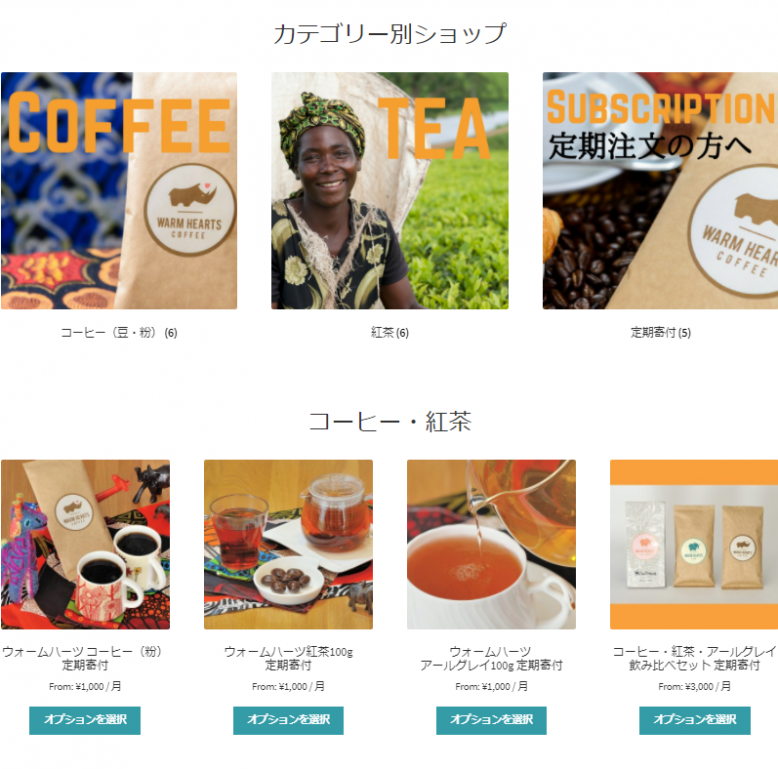778x769 pixels.
Task: Click the ¥3,000 / 月 price text
Action: 707,687
